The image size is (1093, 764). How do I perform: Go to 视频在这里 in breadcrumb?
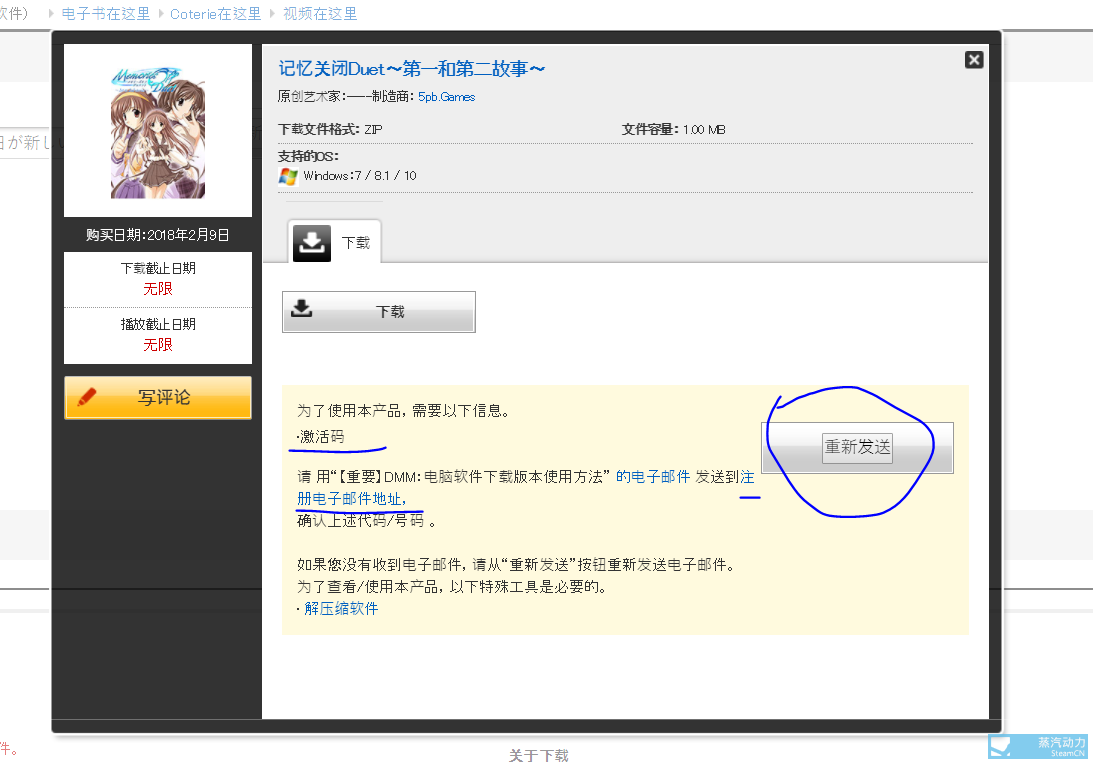click(320, 14)
